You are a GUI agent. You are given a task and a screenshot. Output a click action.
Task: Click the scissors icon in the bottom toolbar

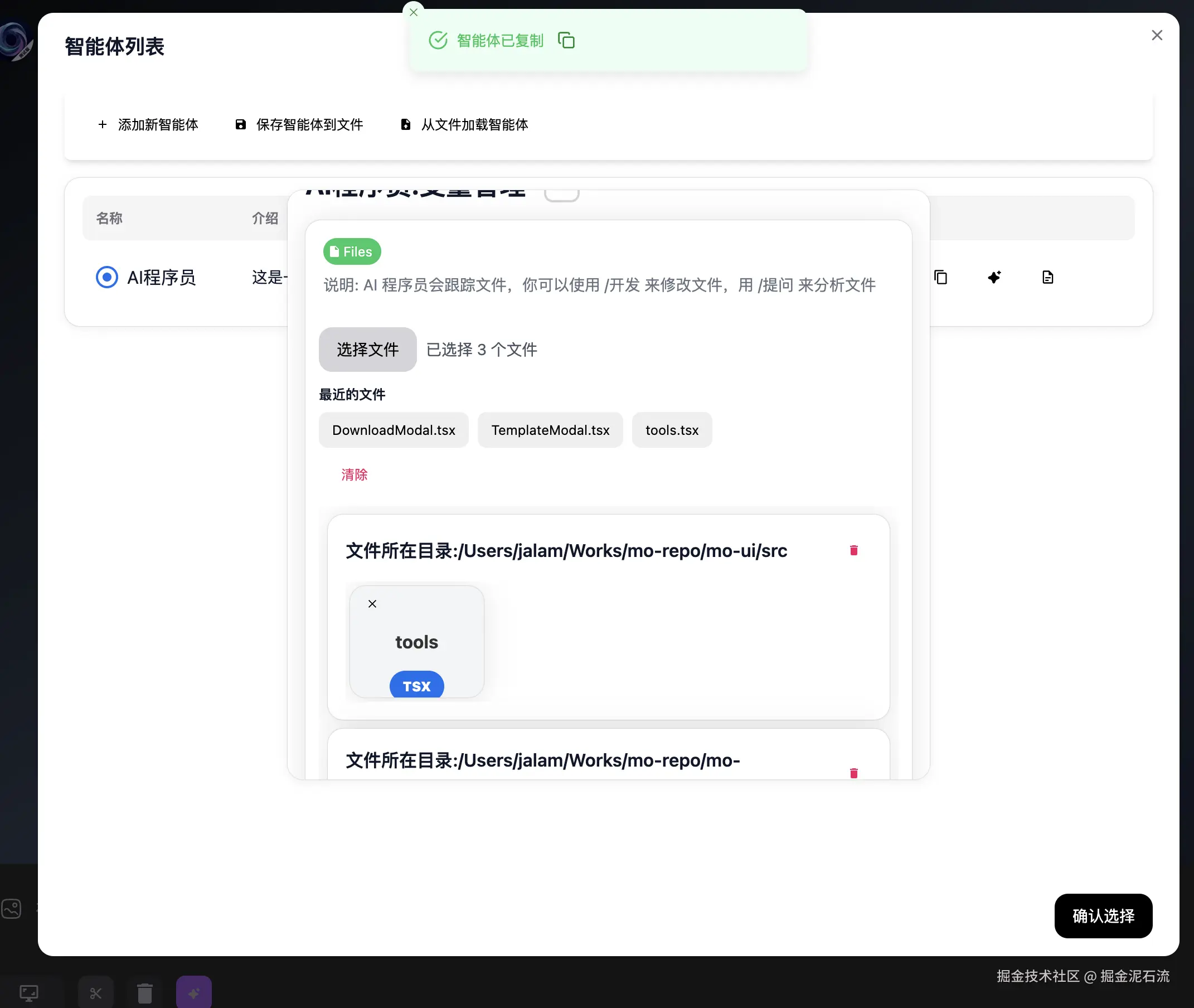(95, 993)
